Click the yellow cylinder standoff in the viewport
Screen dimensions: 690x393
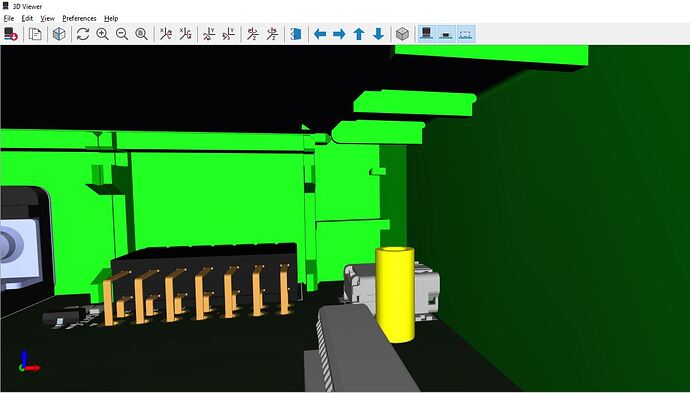395,294
